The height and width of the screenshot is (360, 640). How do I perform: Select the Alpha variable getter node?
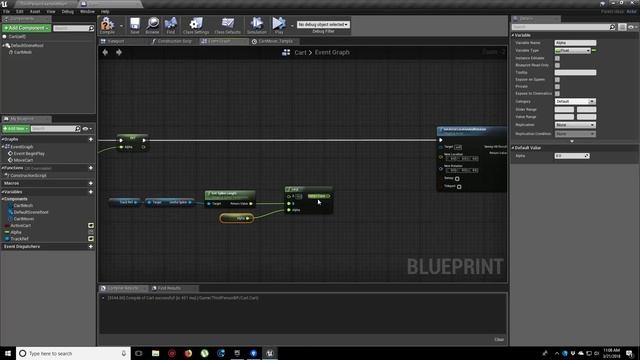tap(237, 218)
